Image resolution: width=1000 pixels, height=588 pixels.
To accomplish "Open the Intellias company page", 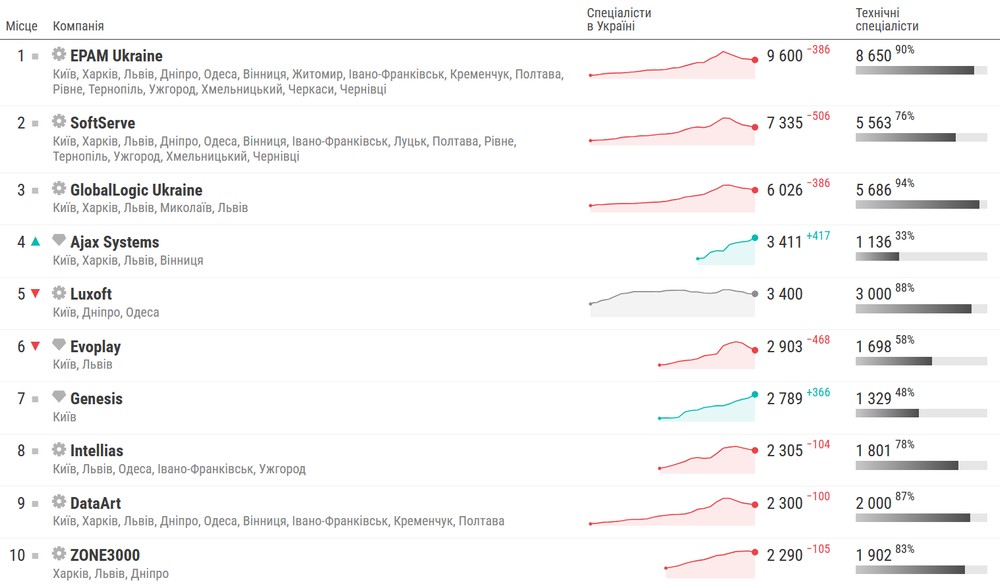I will (x=97, y=451).
